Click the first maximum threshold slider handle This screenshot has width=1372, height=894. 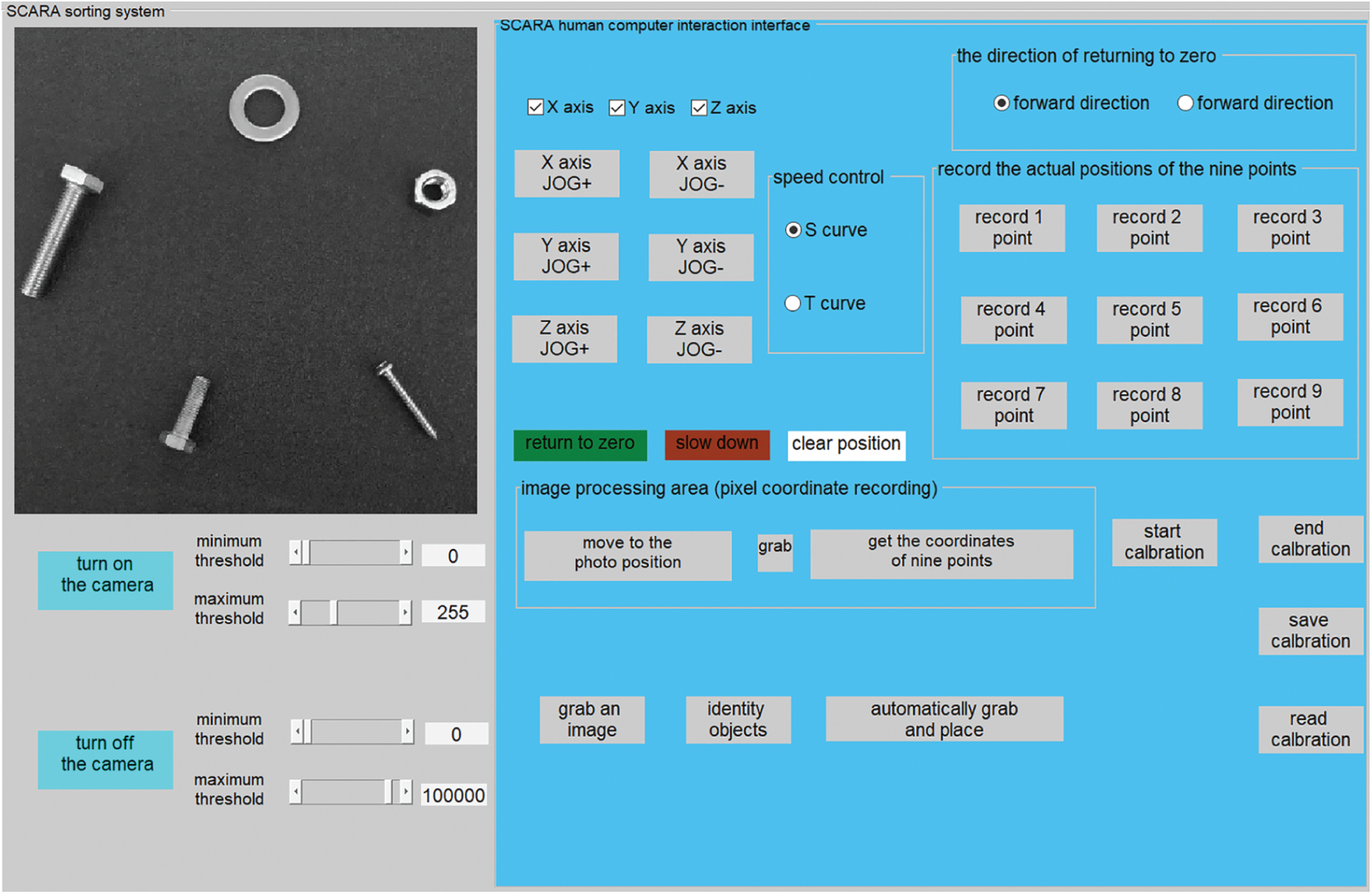(x=334, y=613)
